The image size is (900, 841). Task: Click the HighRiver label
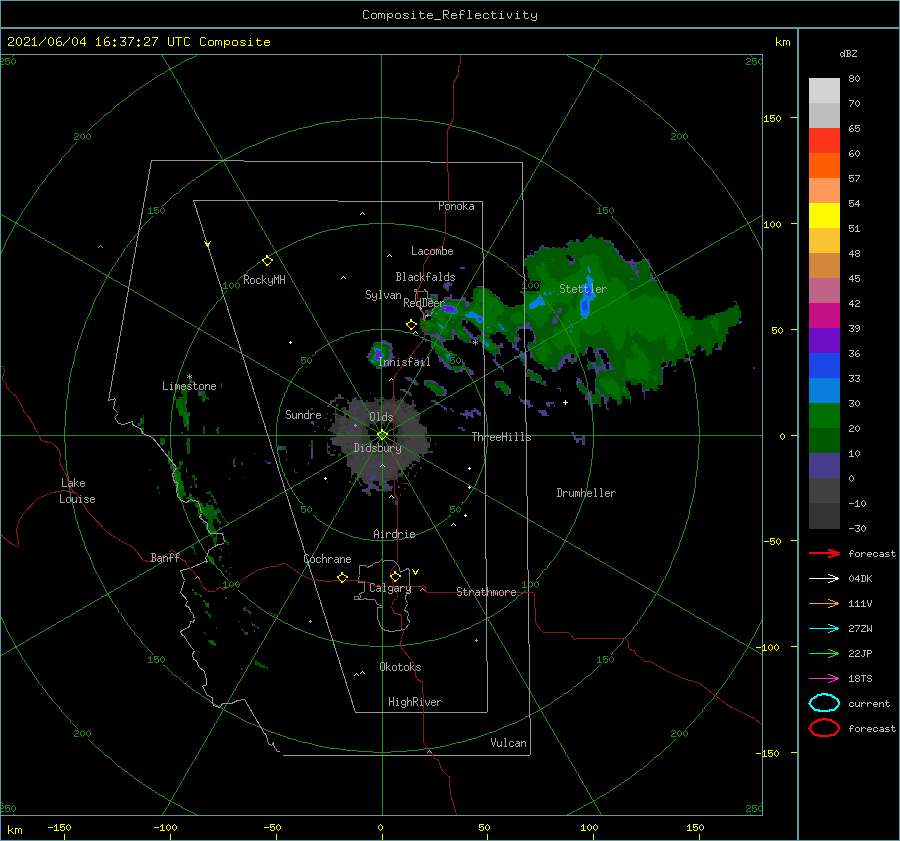415,702
